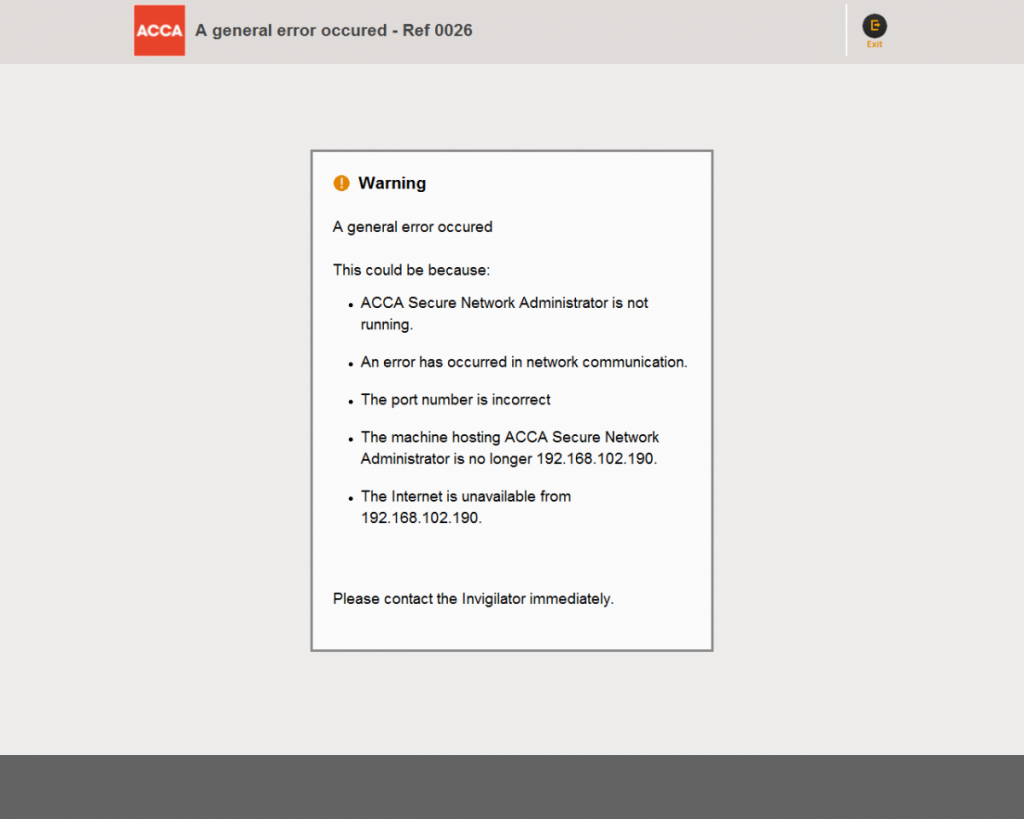Viewport: 1024px width, 819px height.
Task: Click the network communication error bullet
Action: pyautogui.click(x=523, y=362)
